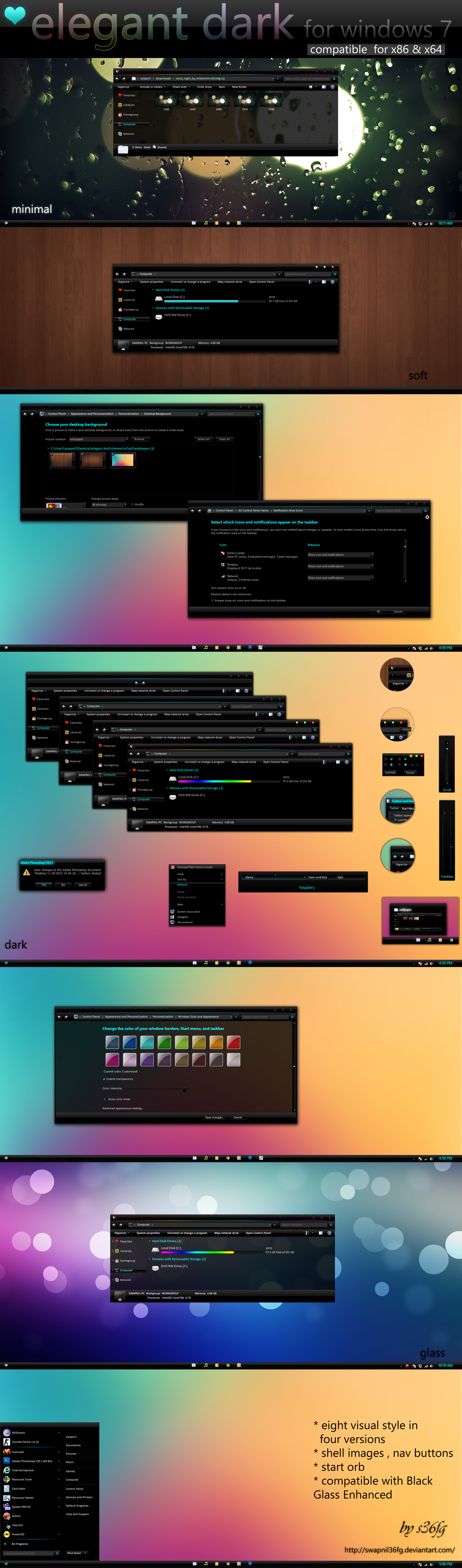
Task: Open the Organize menu in Explorer
Action: pyautogui.click(x=138, y=761)
